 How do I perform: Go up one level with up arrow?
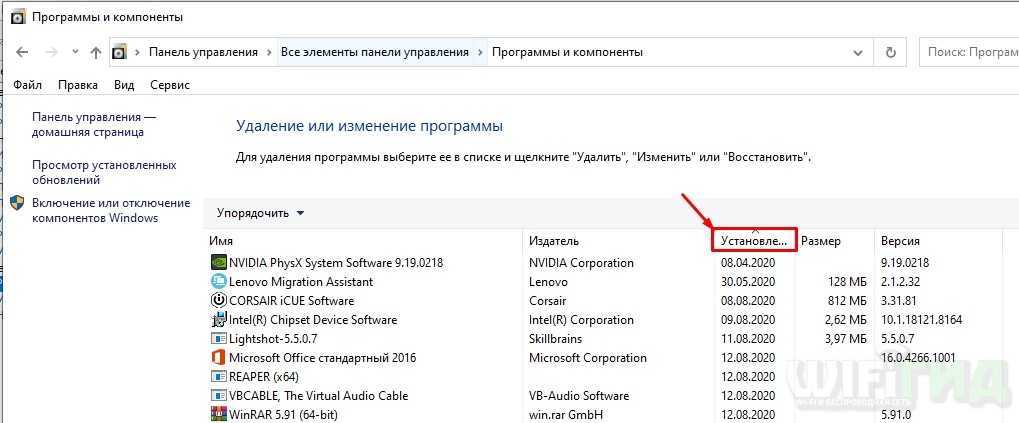click(x=96, y=52)
